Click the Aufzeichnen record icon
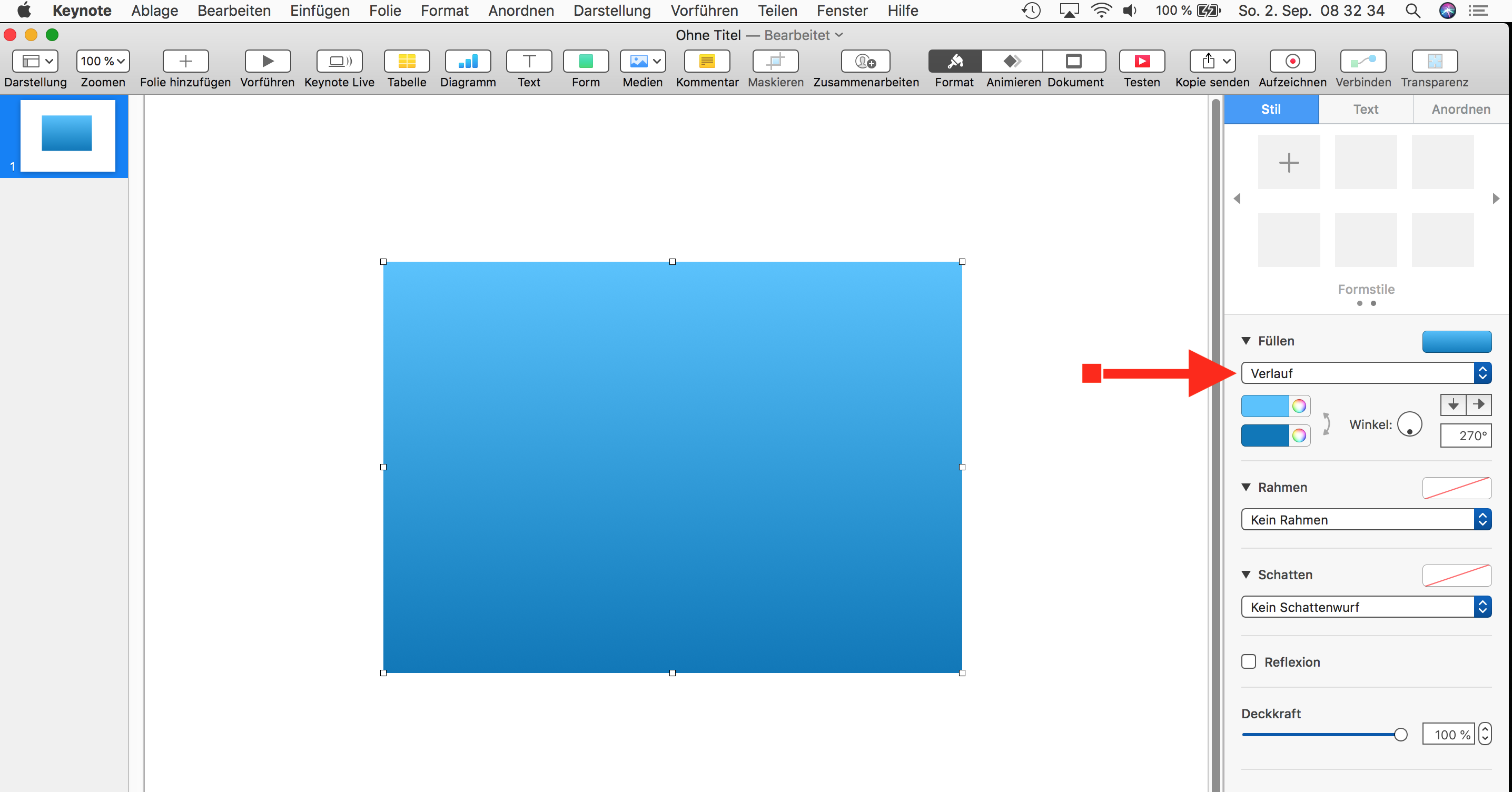The image size is (1512, 792). click(1292, 61)
